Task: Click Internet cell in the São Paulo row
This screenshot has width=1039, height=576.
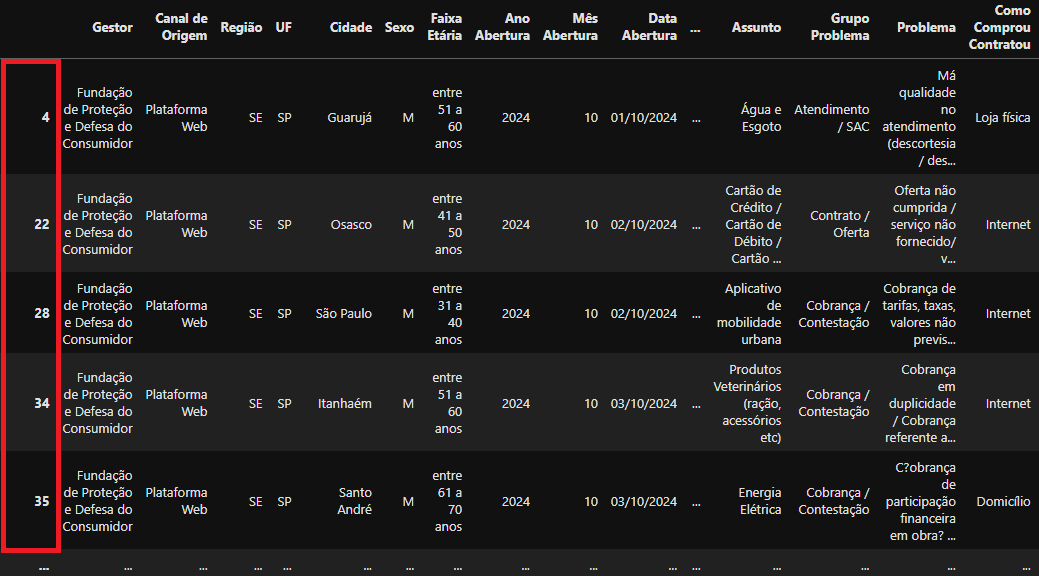Action: [1008, 313]
